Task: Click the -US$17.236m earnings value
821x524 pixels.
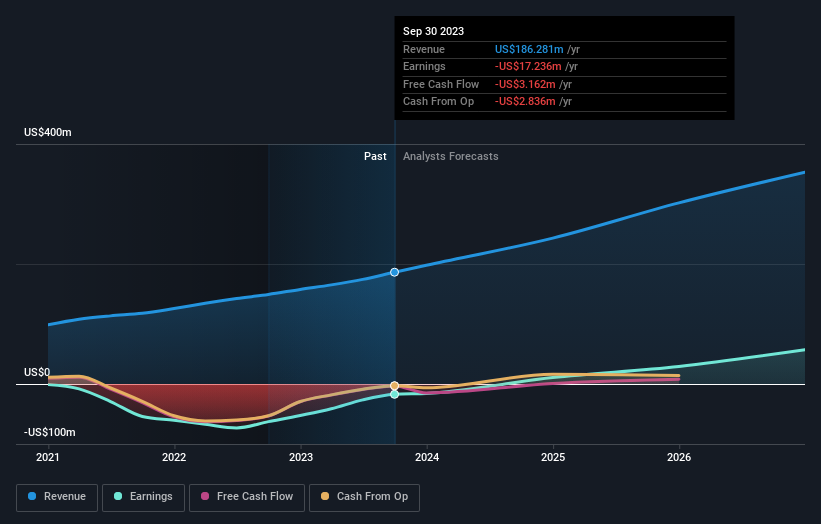Action: [528, 66]
